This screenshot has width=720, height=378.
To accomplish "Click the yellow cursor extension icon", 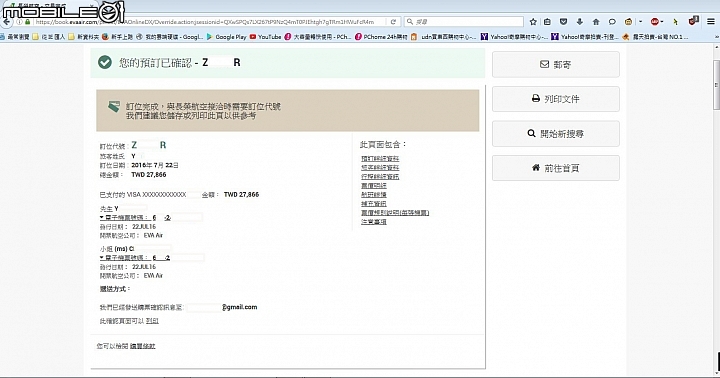I will point(676,22).
